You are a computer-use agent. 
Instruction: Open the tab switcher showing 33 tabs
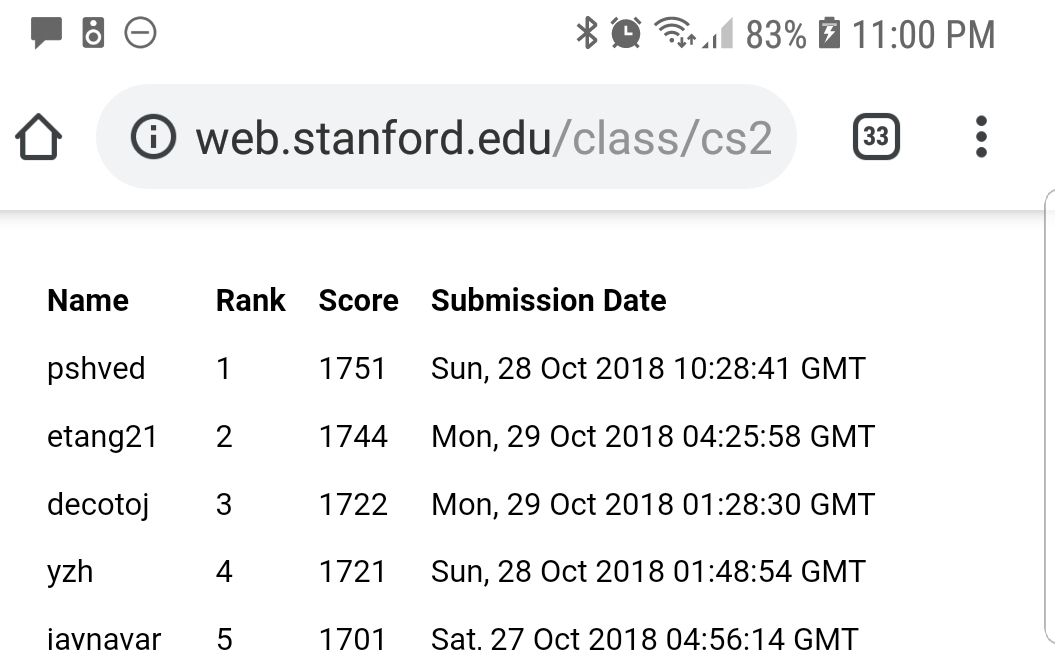click(x=876, y=137)
